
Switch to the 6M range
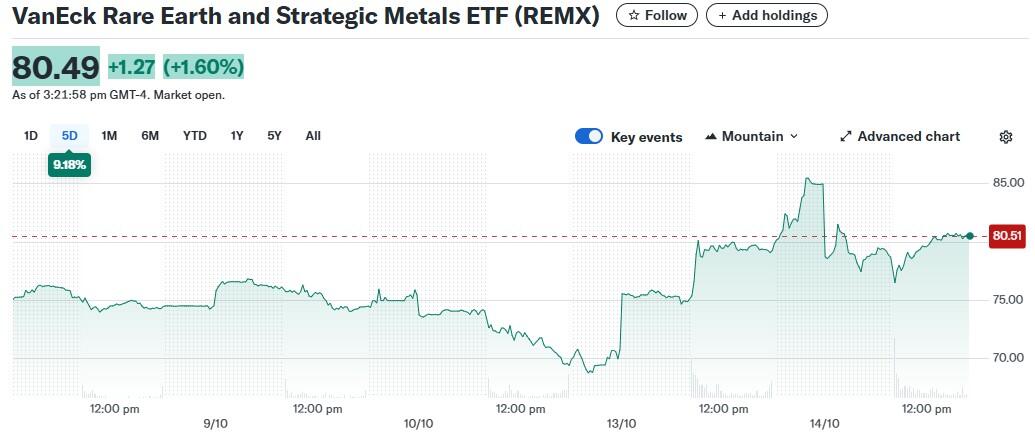[x=150, y=136]
